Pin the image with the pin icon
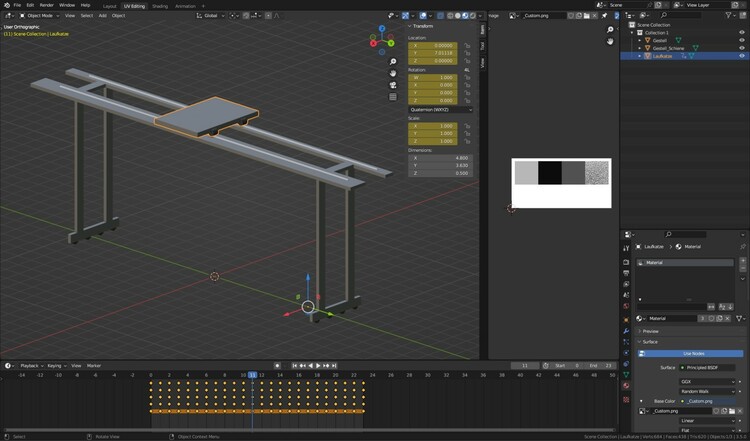 coord(605,16)
